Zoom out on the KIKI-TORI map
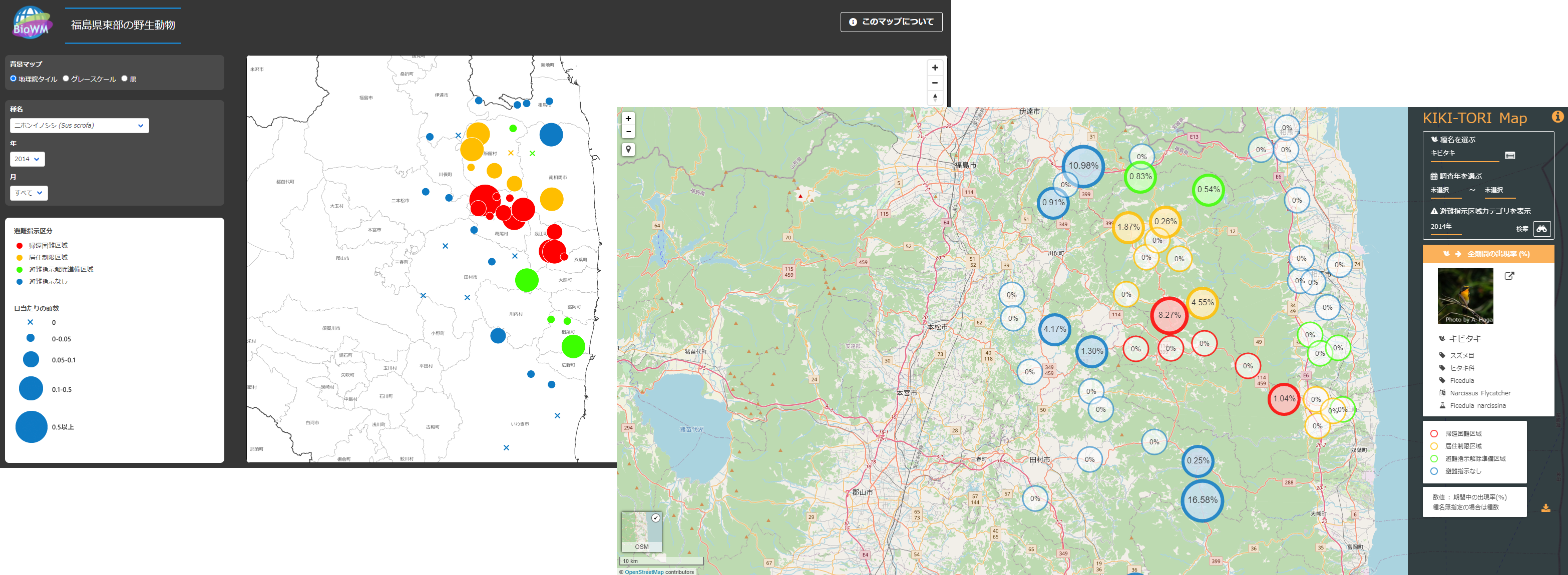Screen dimensions: 1568x575 [x=628, y=132]
